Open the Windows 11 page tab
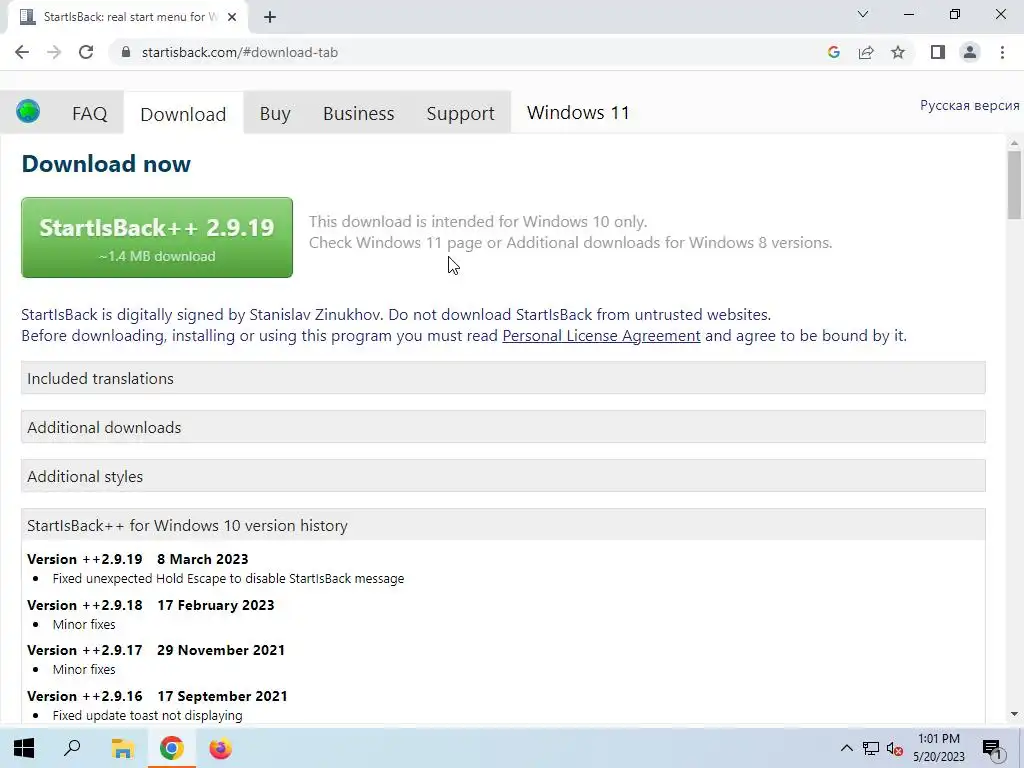The height and width of the screenshot is (768, 1024). point(578,112)
